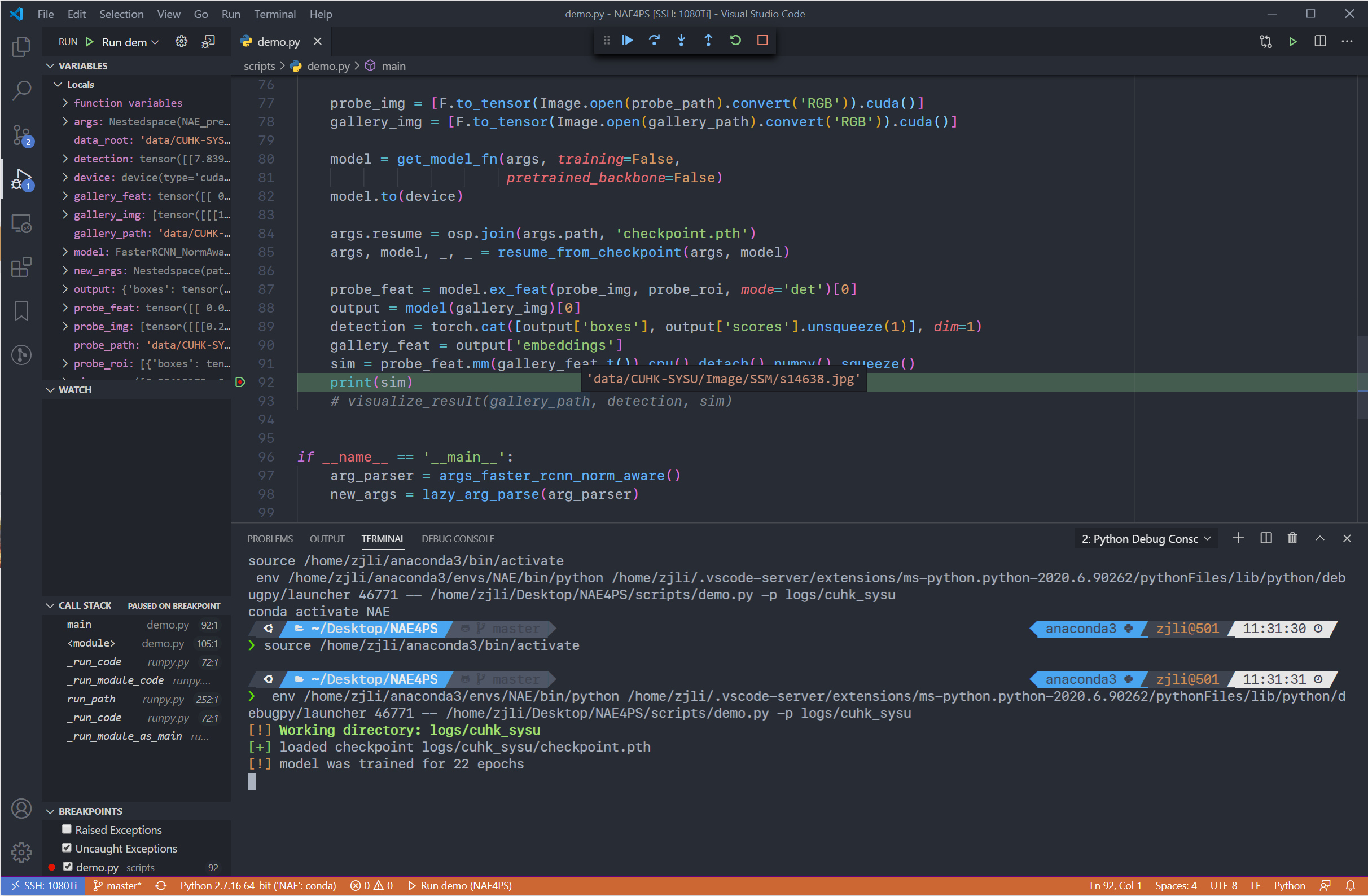Click Step Over in the debug toolbar

coord(654,40)
